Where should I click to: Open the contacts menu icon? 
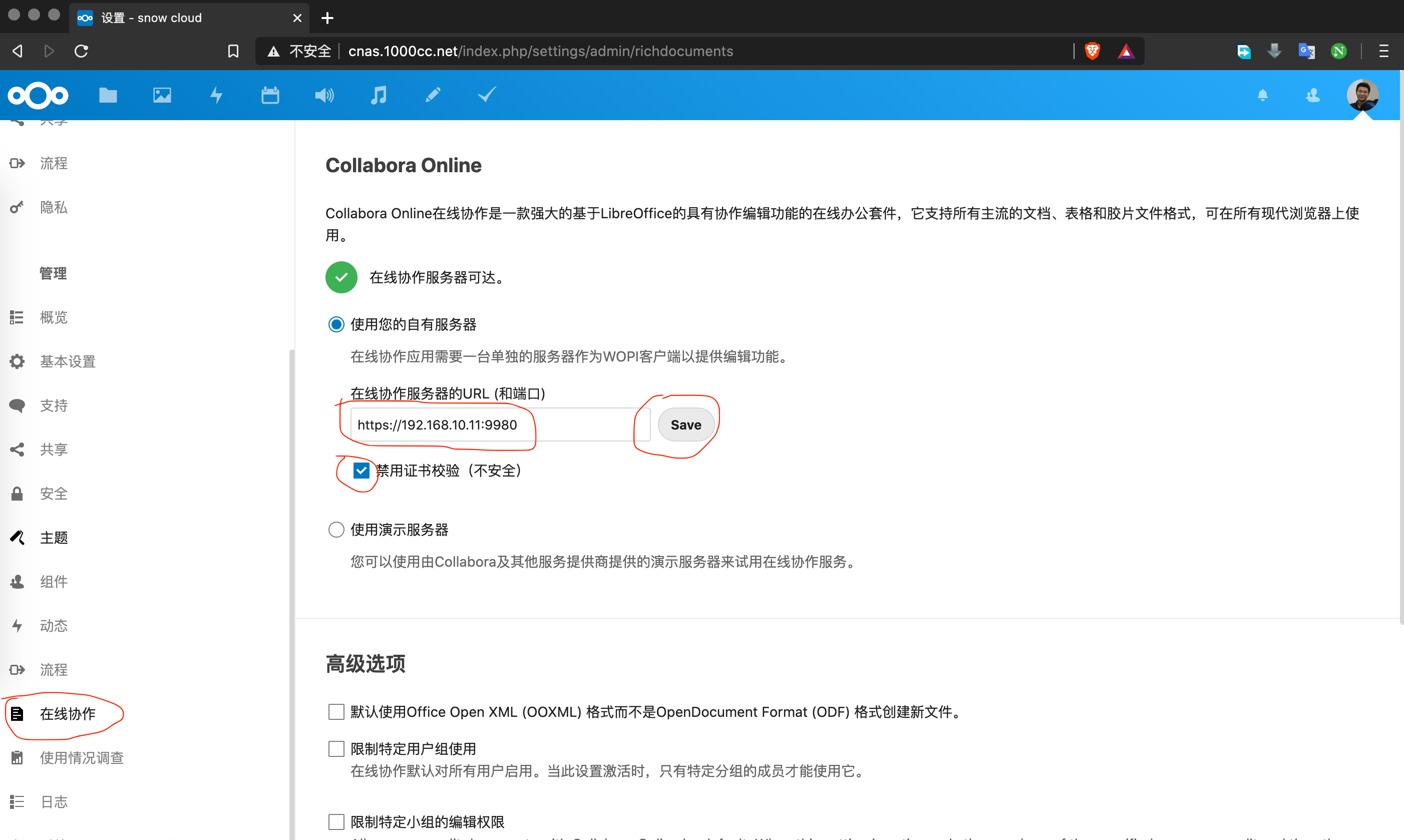point(1313,95)
